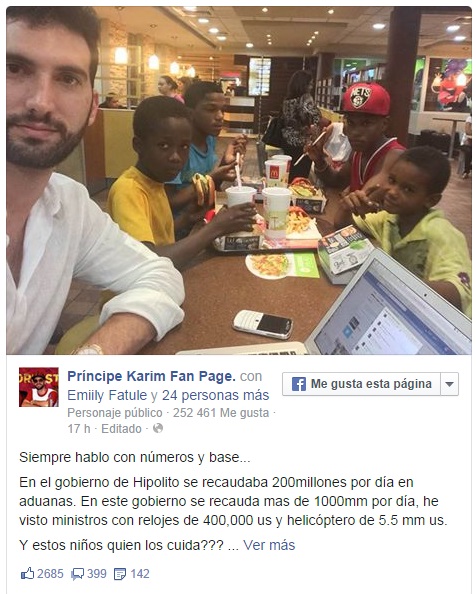The height and width of the screenshot is (594, 476).
Task: Click the Personaje público category label
Action: click(115, 413)
